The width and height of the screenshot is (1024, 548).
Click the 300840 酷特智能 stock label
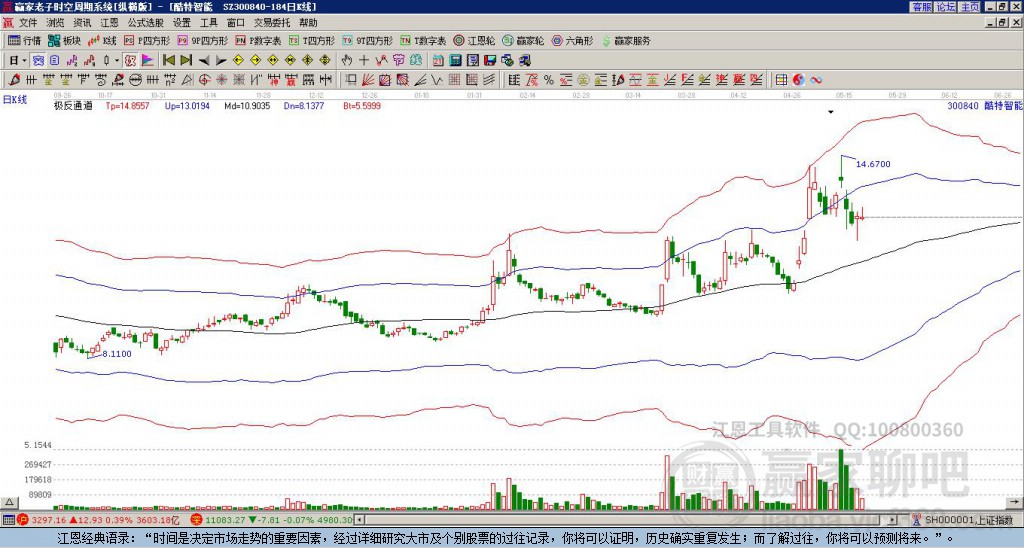[x=984, y=105]
